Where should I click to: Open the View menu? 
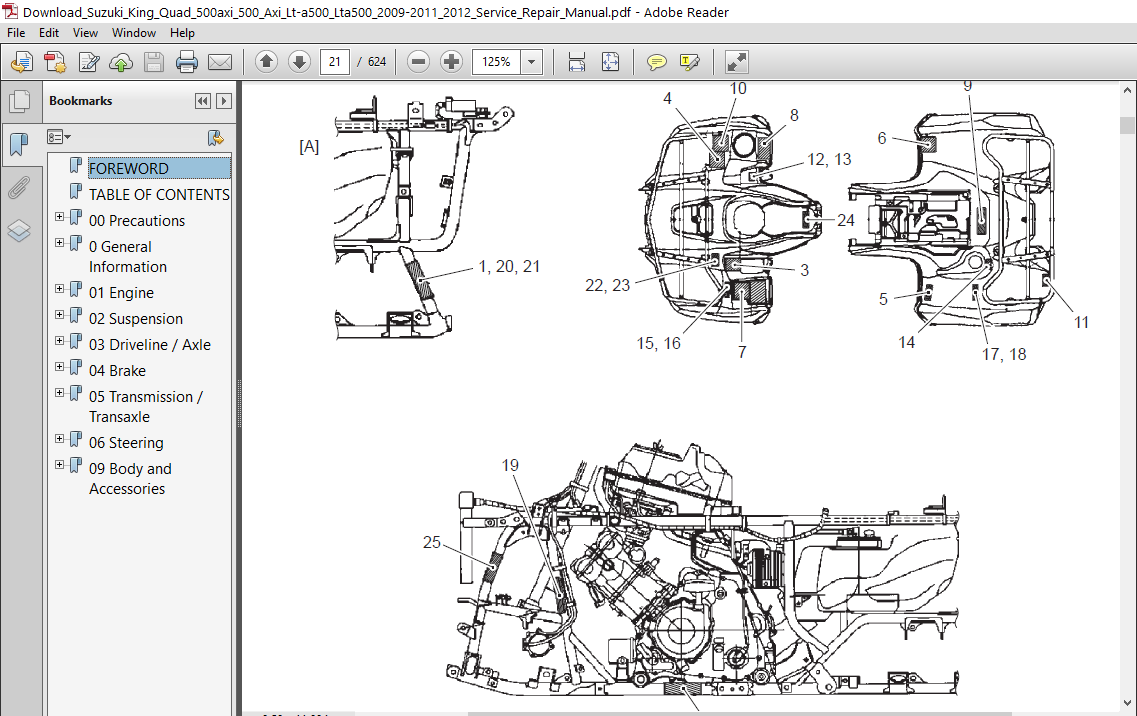[x=85, y=33]
